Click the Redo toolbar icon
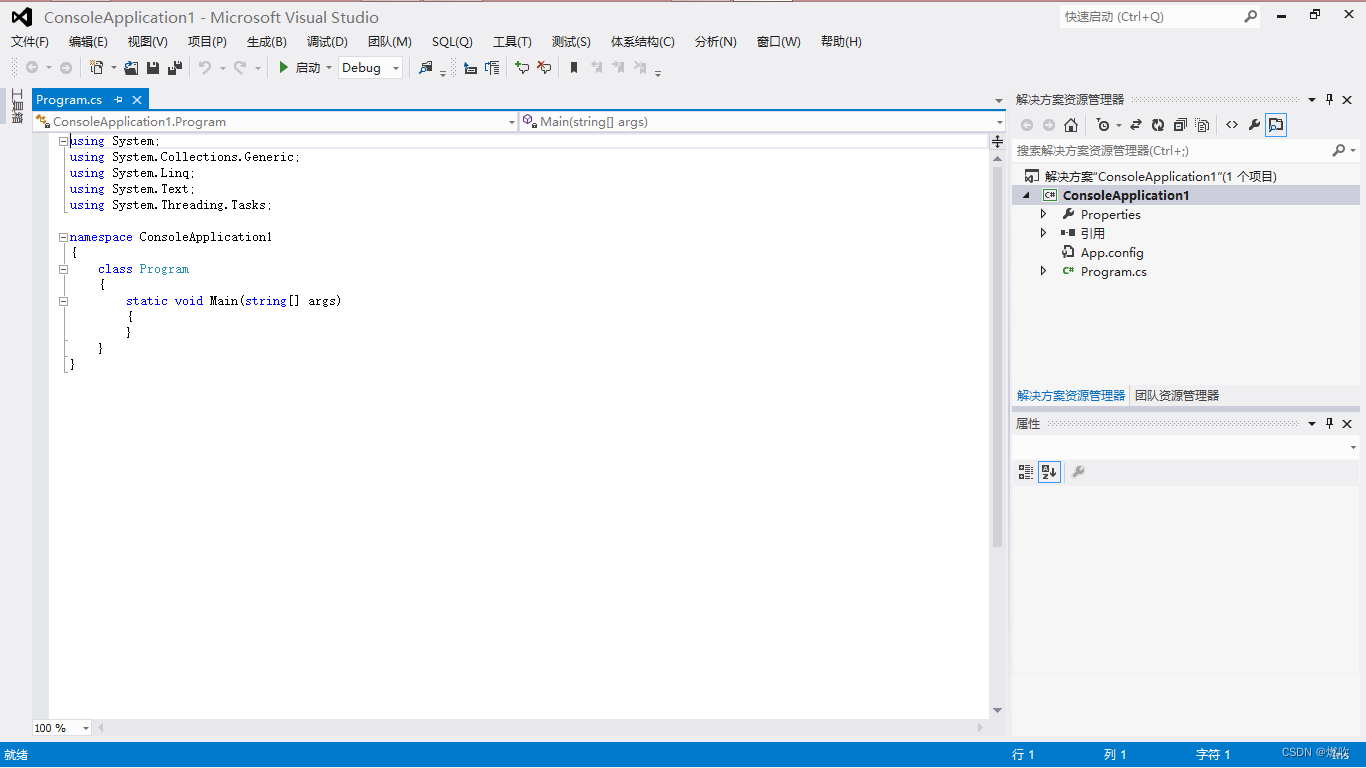This screenshot has height=768, width=1366. point(240,67)
